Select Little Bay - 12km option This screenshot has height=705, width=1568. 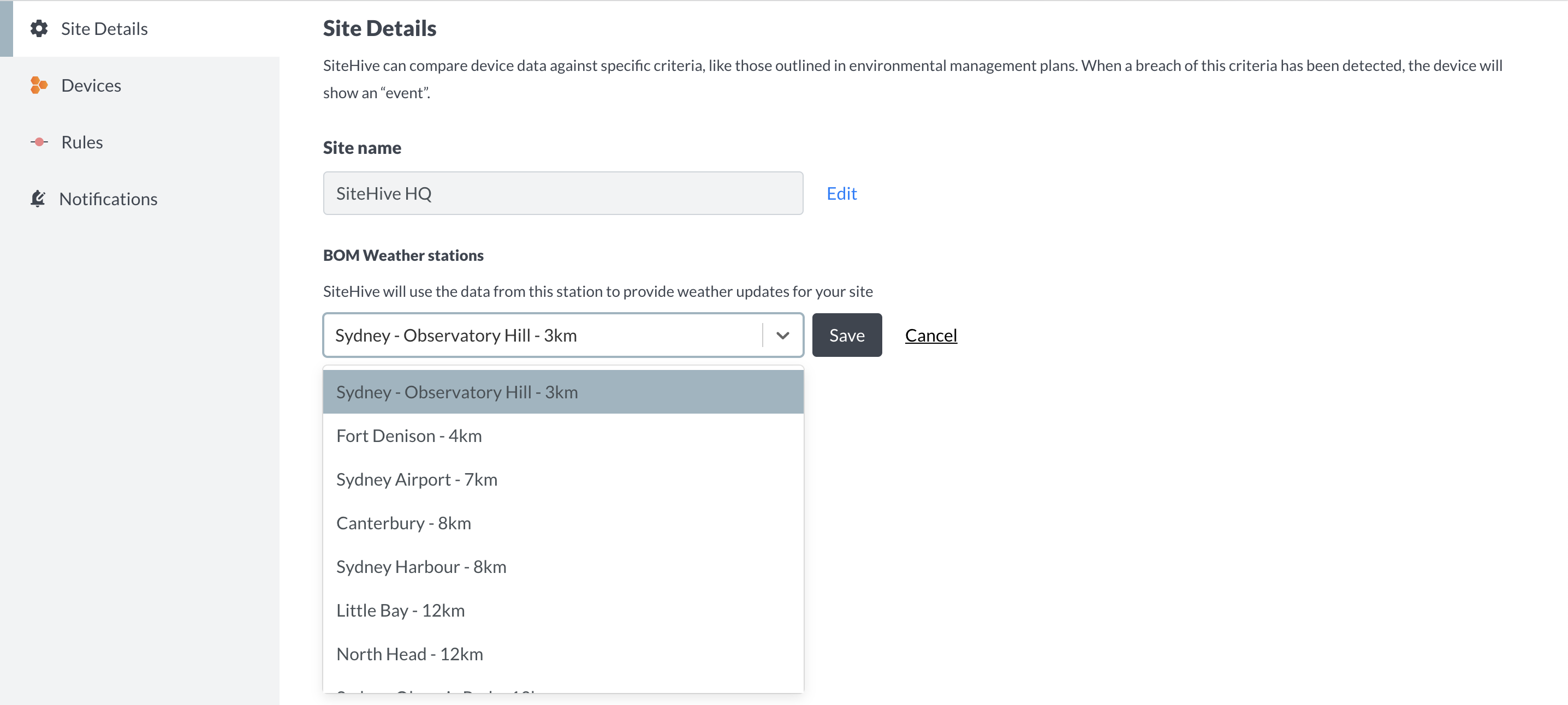(x=563, y=610)
